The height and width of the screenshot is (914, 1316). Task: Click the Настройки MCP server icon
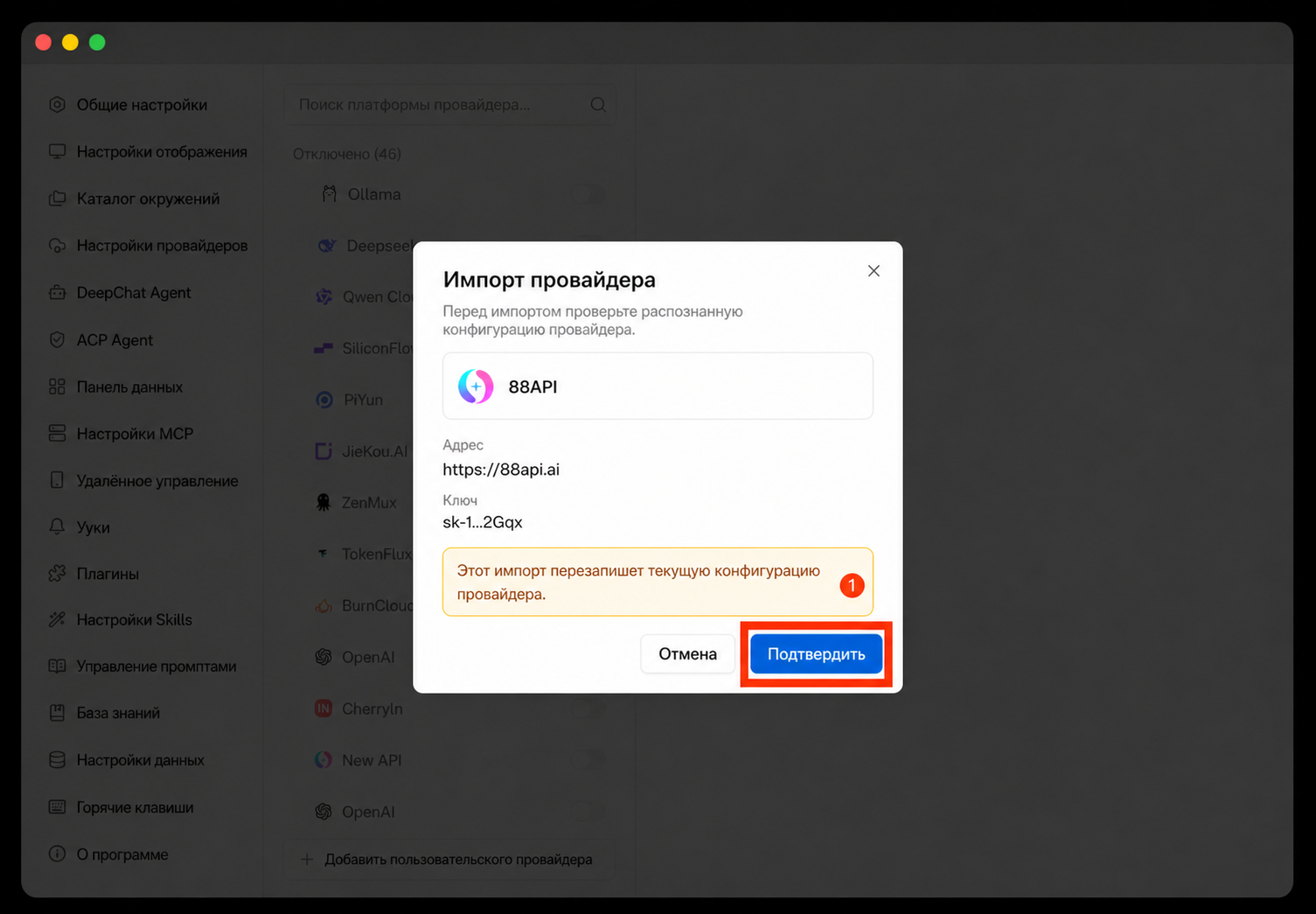point(57,433)
